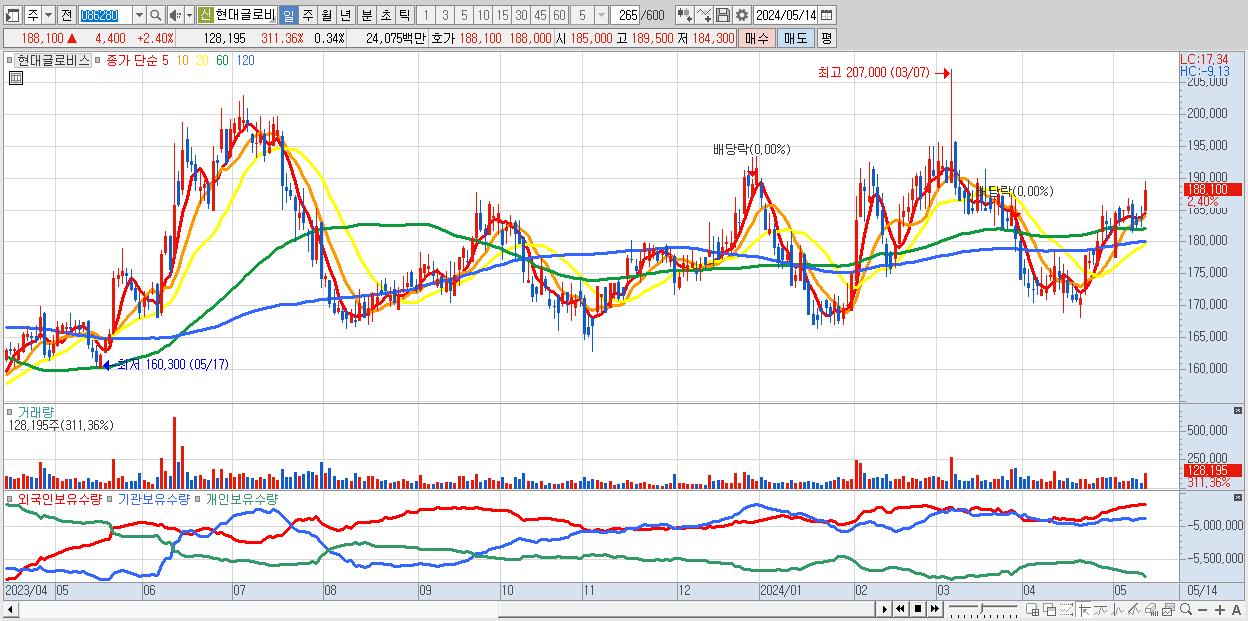Viewport: 1248px width, 621px height.
Task: Click the 개인보유수량 legend label
Action: point(241,498)
